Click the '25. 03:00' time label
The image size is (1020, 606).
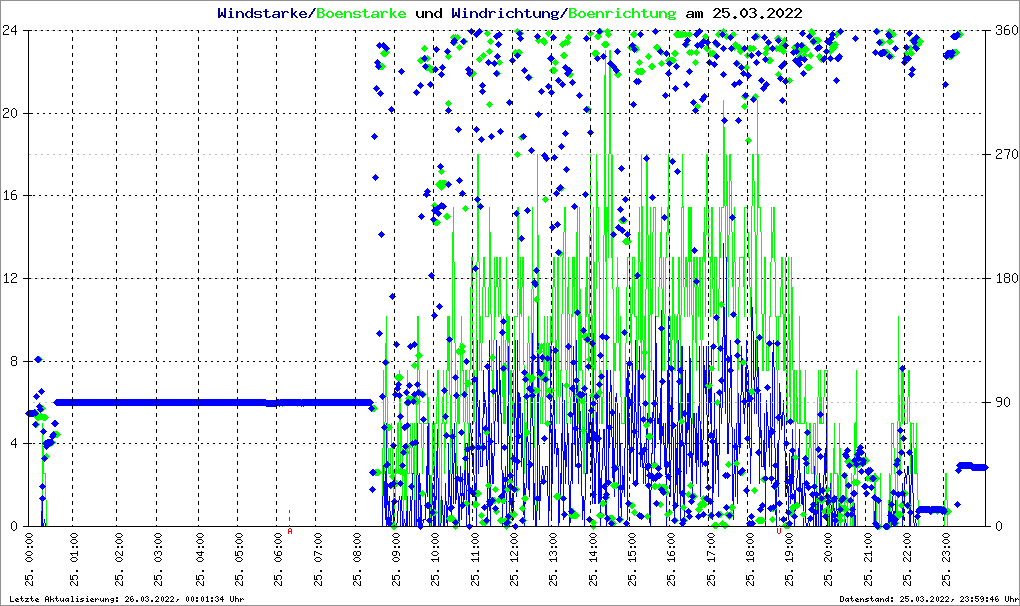pos(158,559)
